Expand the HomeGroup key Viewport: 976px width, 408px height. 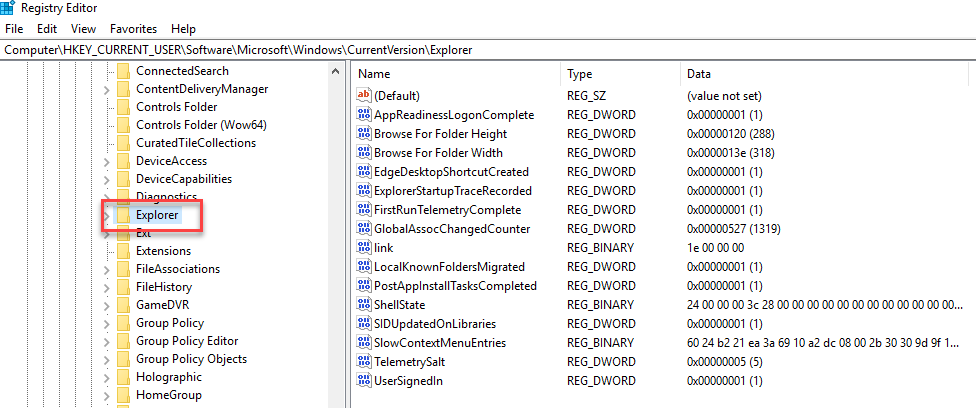pyautogui.click(x=106, y=396)
